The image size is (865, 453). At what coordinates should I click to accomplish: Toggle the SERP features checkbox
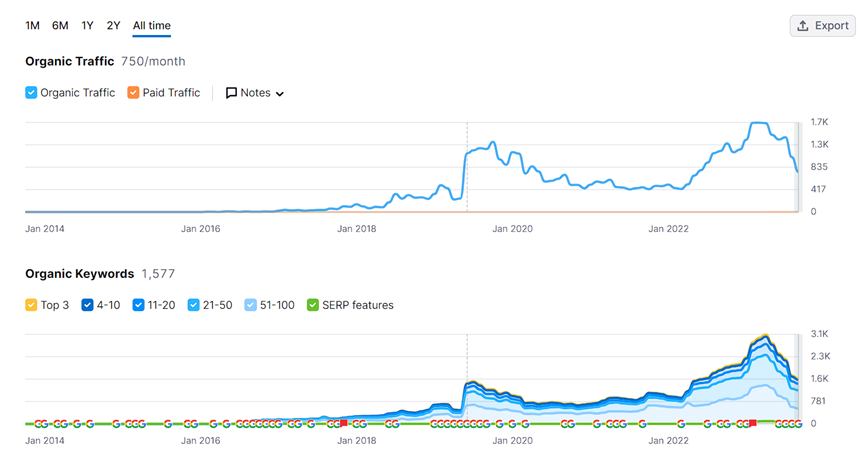313,305
